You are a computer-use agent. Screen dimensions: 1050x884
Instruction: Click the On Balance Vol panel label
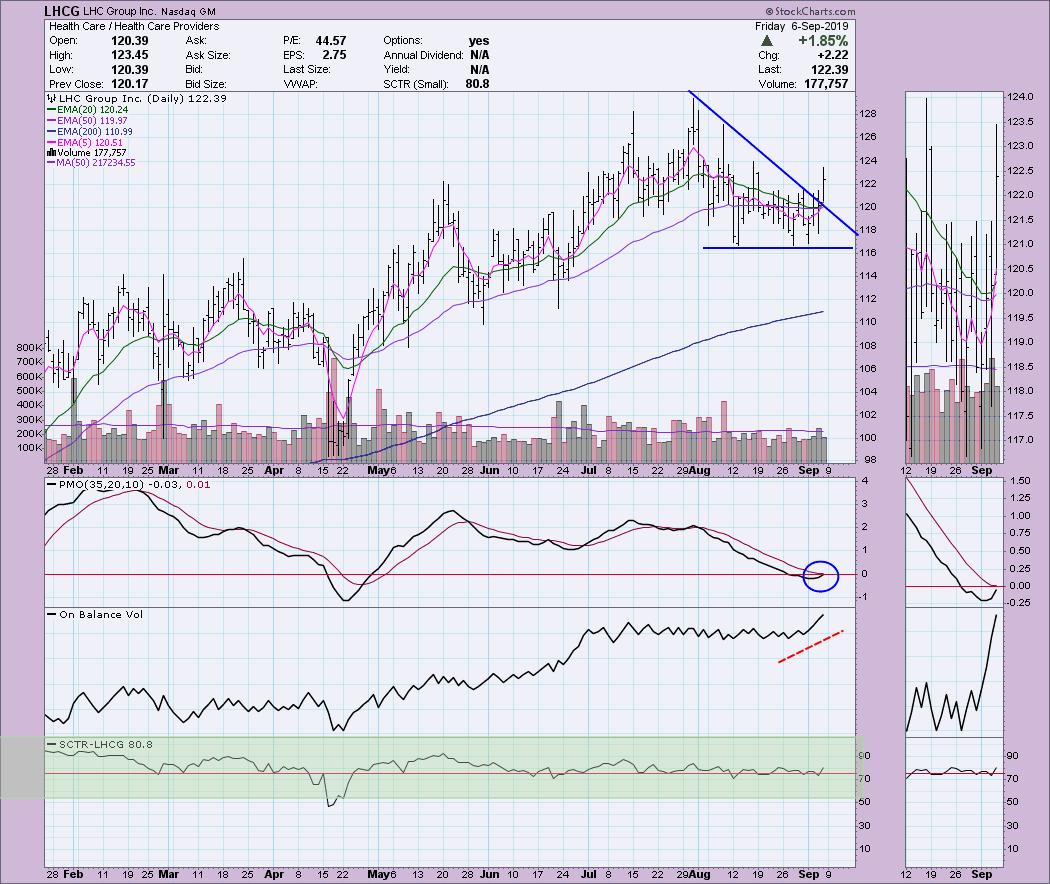pyautogui.click(x=88, y=614)
